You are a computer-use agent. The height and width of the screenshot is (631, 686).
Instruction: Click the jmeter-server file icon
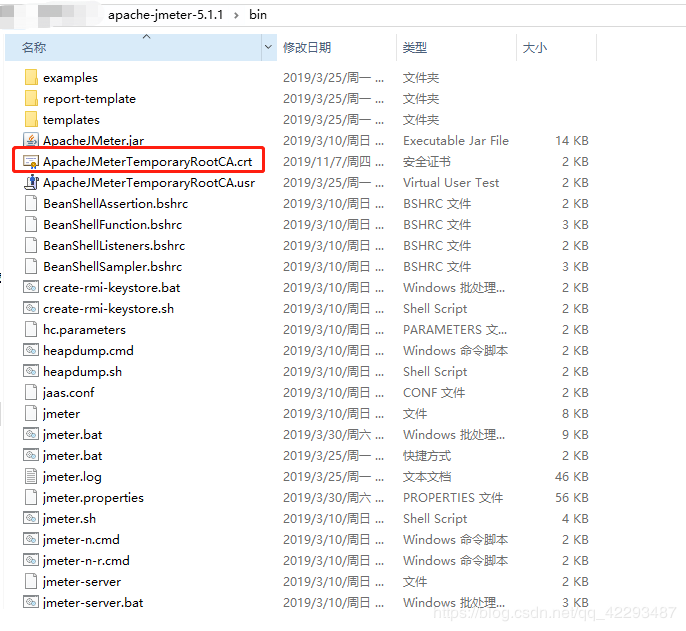(x=31, y=582)
